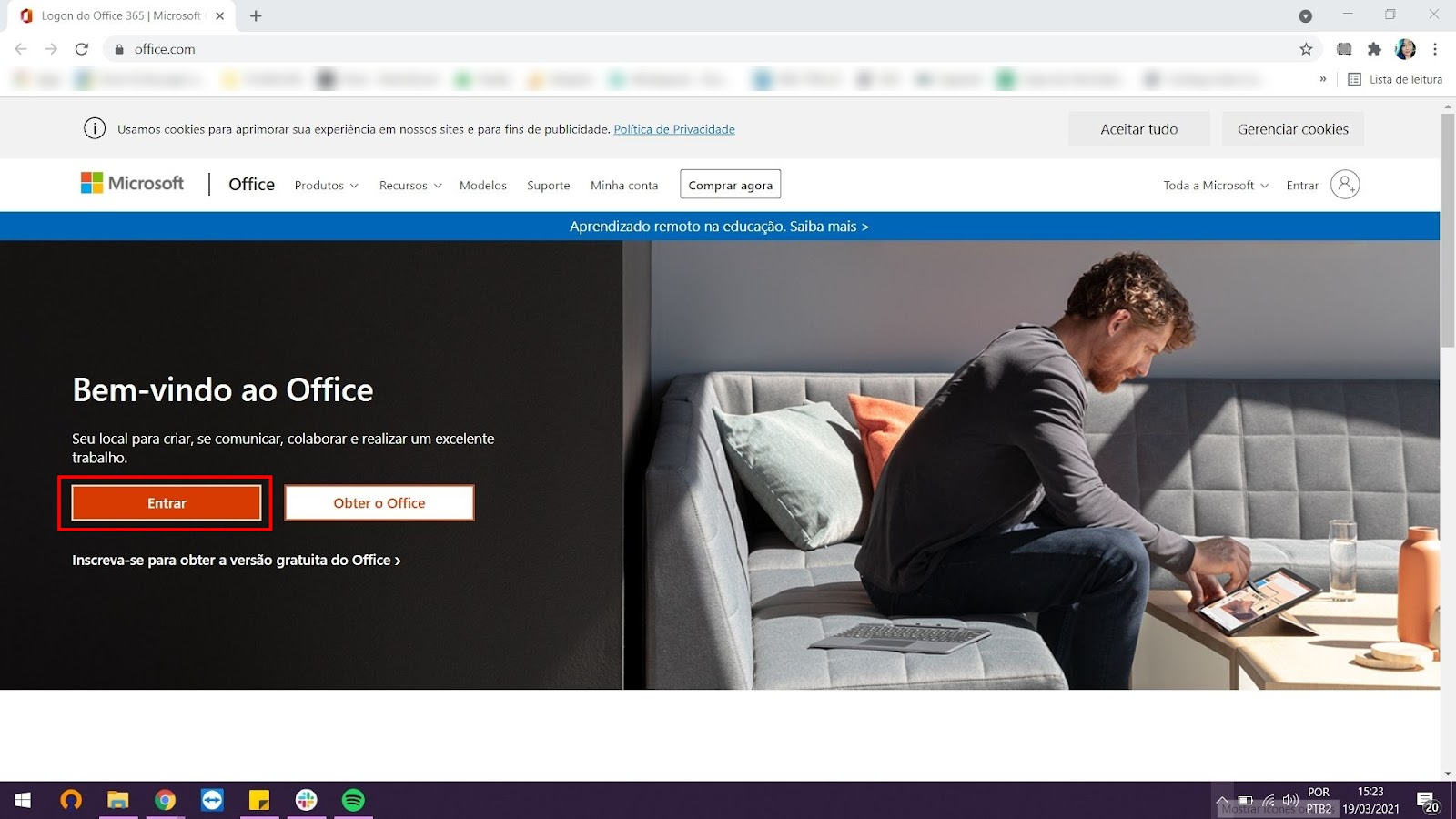The image size is (1456, 819).
Task: Open the free Office sign-up link
Action: (x=237, y=560)
